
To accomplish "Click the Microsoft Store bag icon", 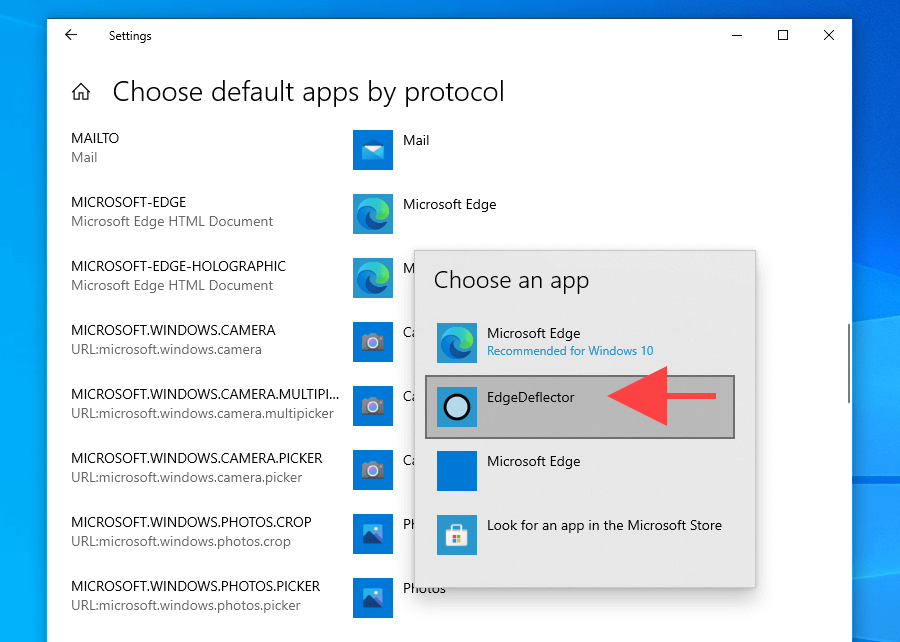I will (456, 535).
